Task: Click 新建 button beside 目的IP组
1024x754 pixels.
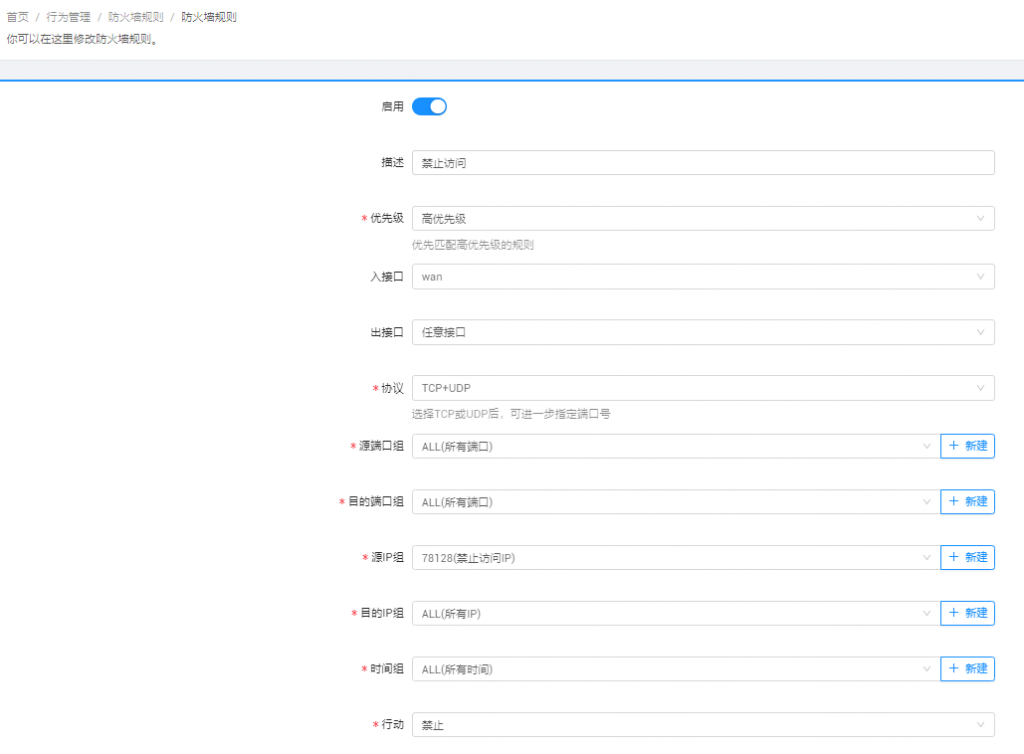Action: tap(967, 613)
